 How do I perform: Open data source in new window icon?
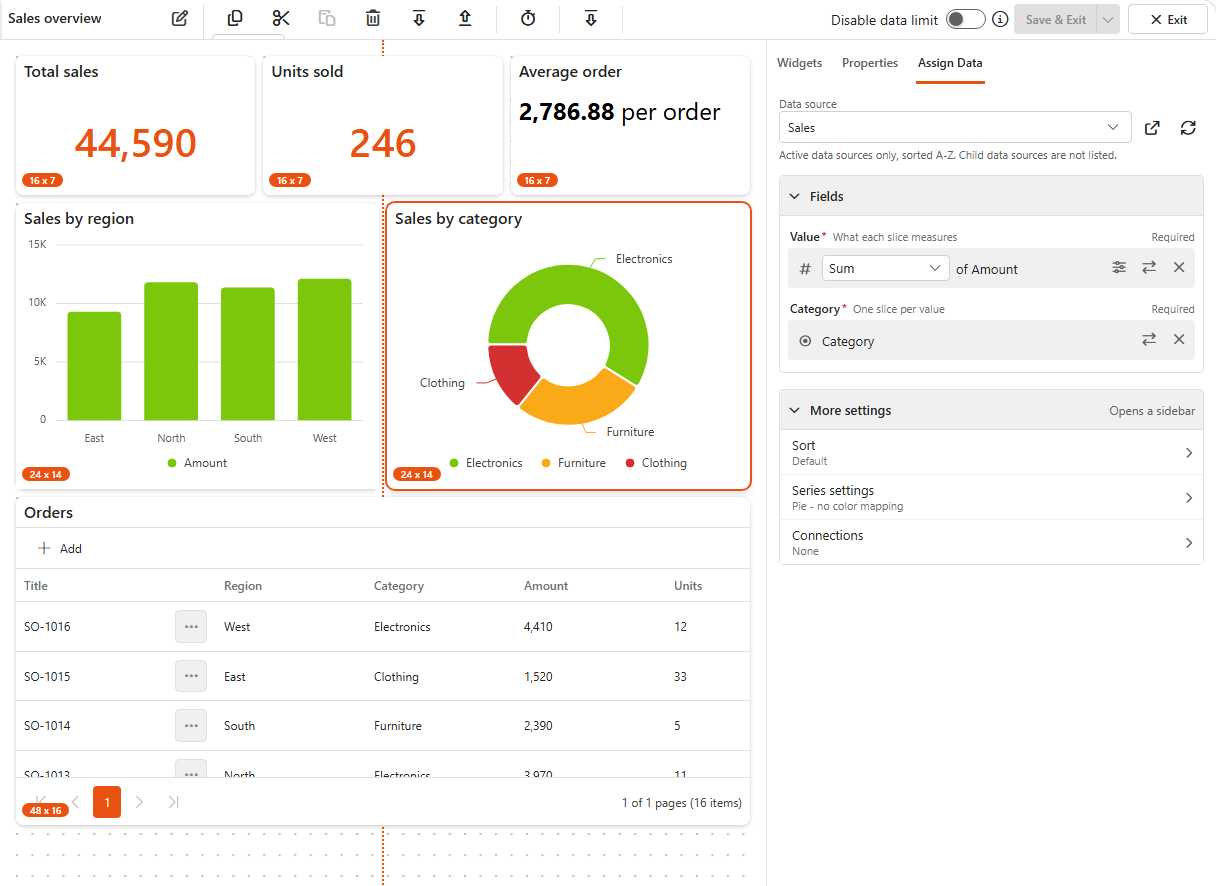click(x=1152, y=128)
